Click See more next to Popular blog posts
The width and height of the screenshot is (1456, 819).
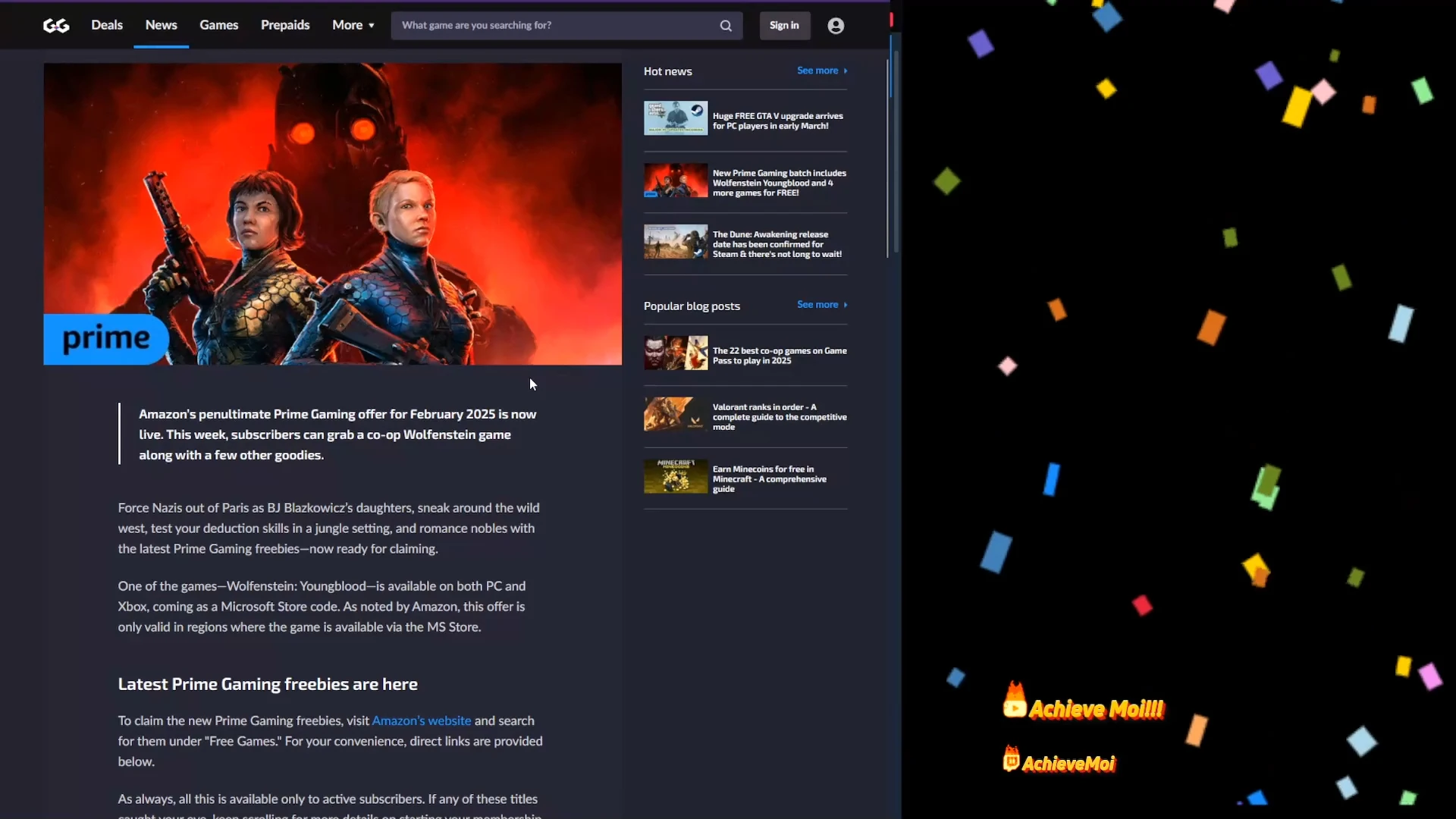pyautogui.click(x=822, y=305)
